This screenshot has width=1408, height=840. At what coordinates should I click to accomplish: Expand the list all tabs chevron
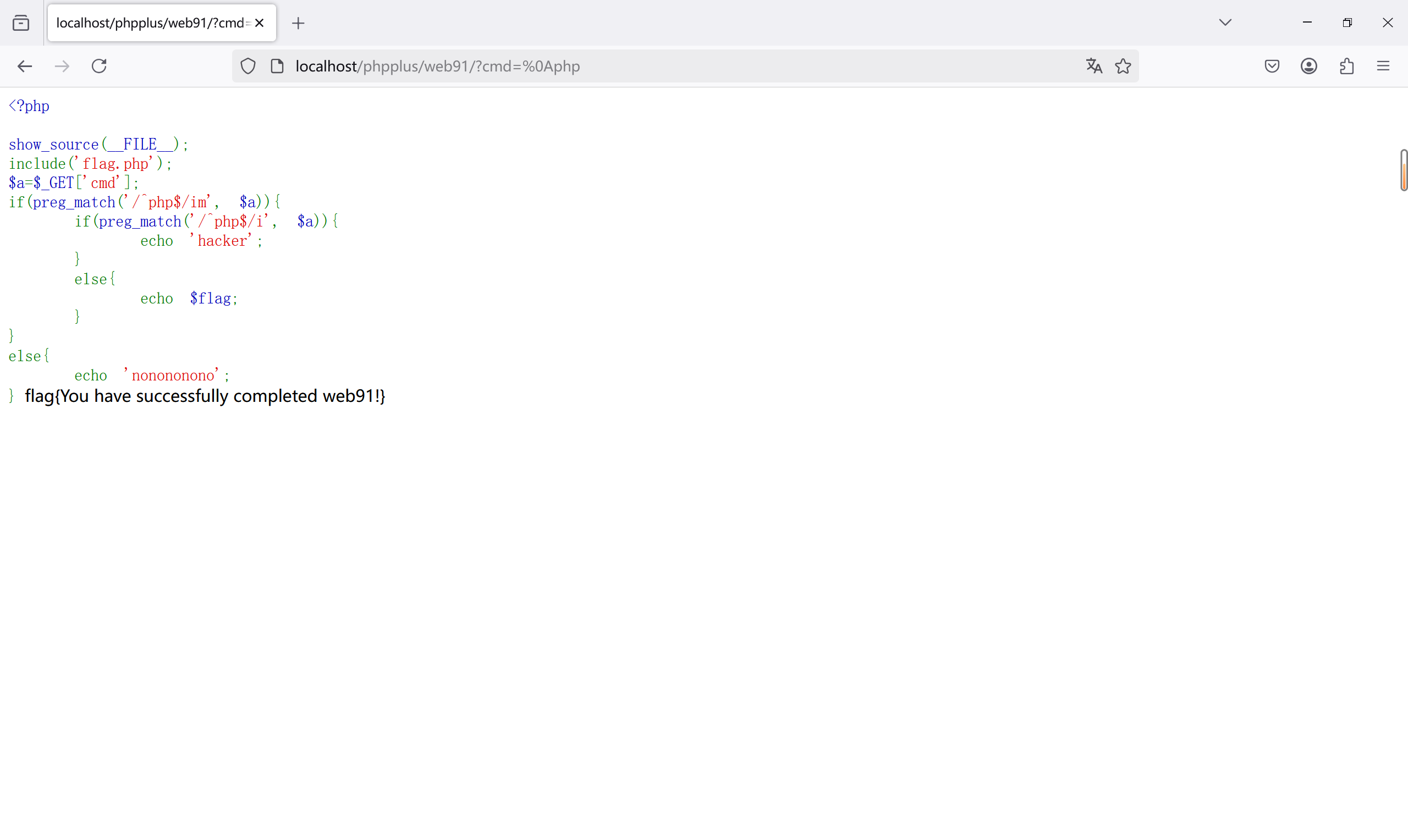tap(1225, 23)
